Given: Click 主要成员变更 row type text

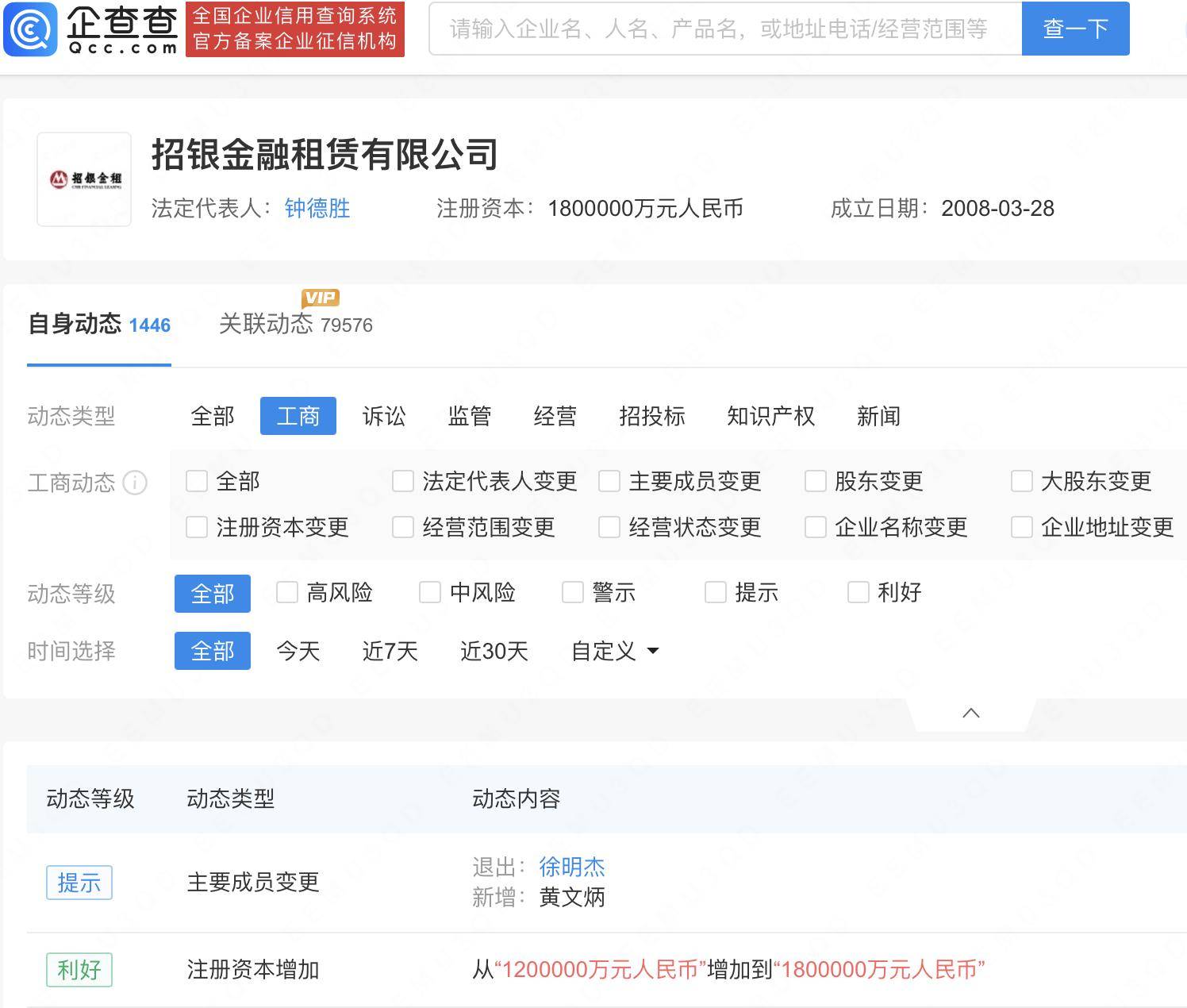Looking at the screenshot, I should [253, 882].
